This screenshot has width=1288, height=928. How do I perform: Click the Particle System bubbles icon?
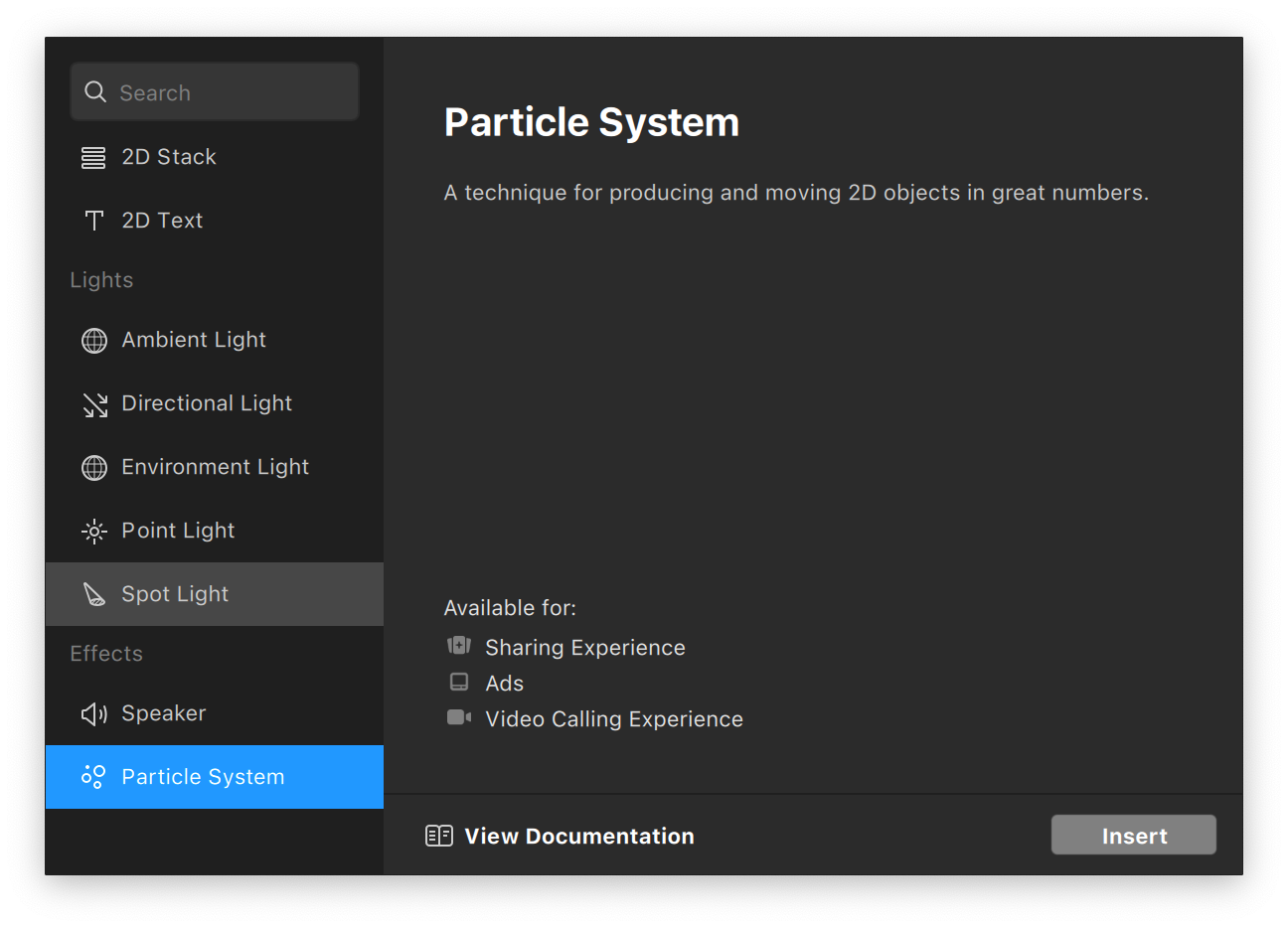tap(93, 776)
